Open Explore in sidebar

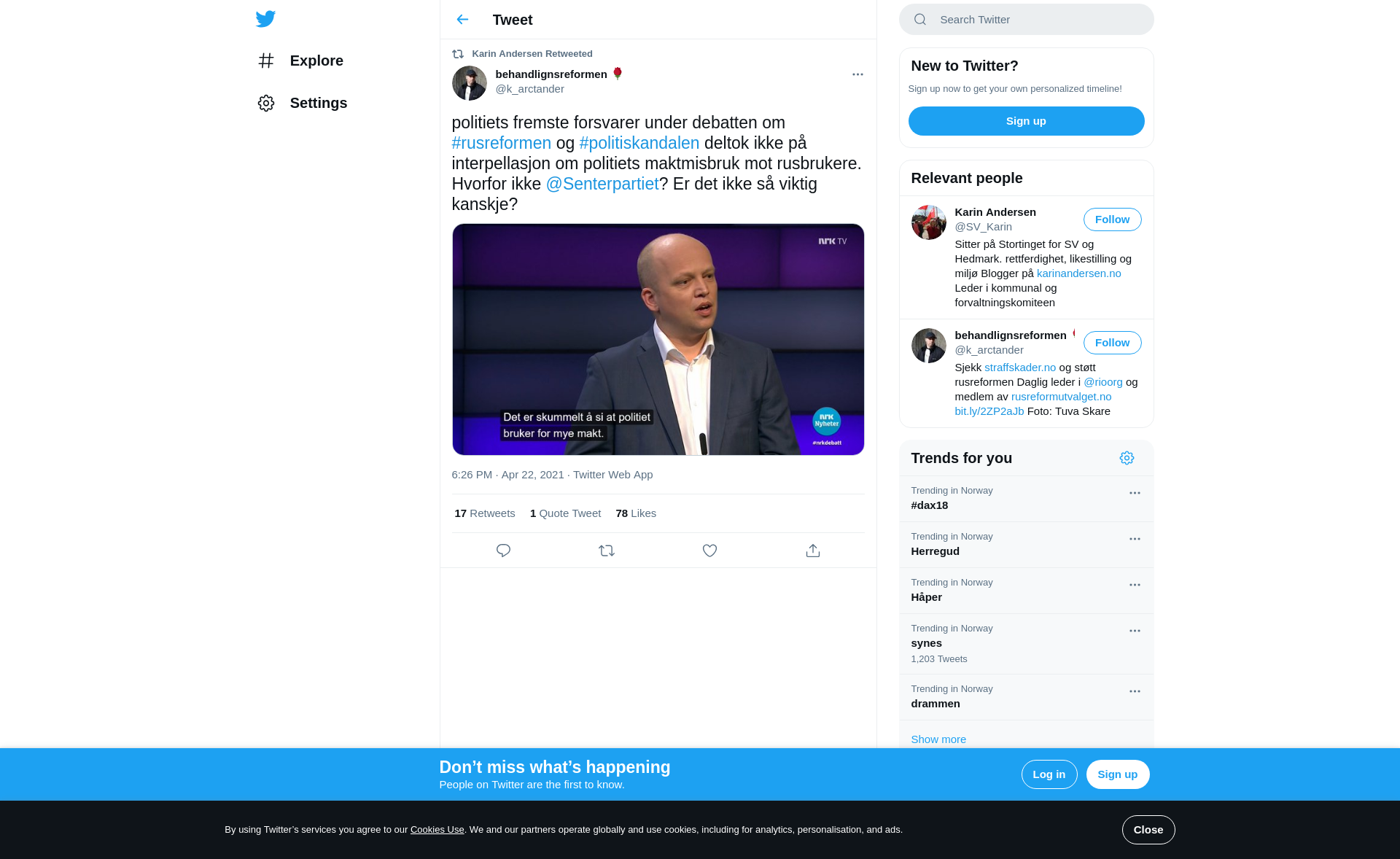pos(316,61)
